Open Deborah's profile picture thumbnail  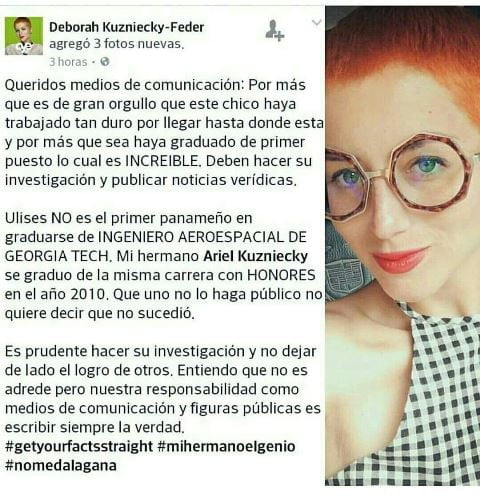pyautogui.click(x=24, y=36)
